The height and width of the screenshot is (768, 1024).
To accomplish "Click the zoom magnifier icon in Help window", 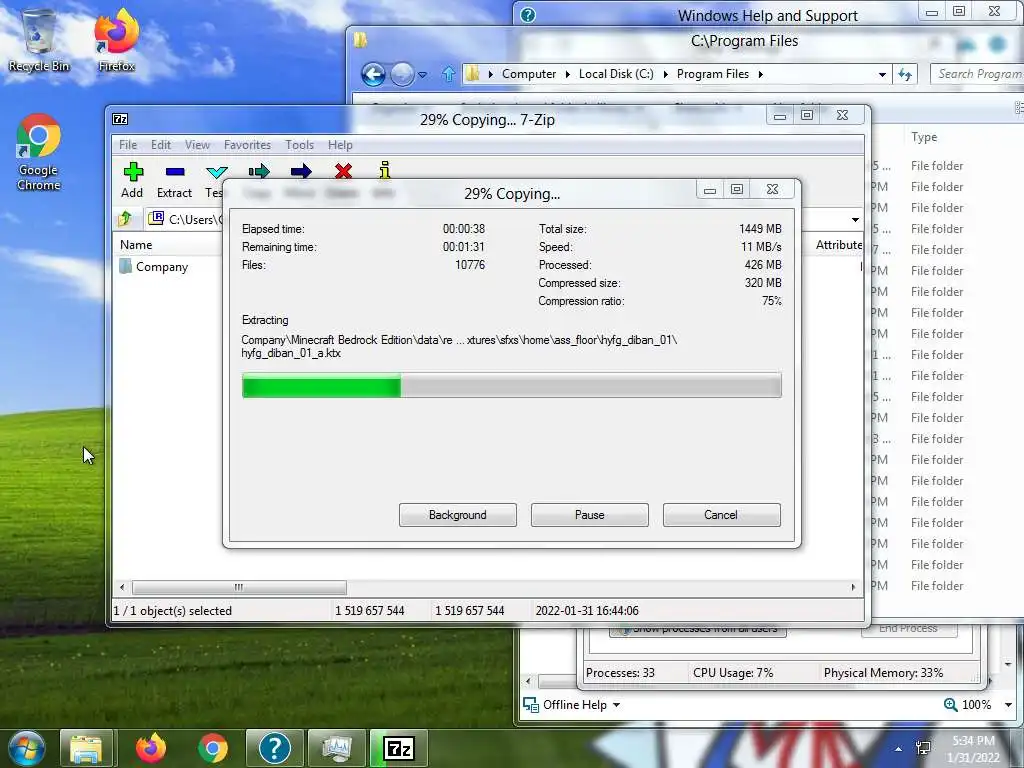I will point(950,705).
